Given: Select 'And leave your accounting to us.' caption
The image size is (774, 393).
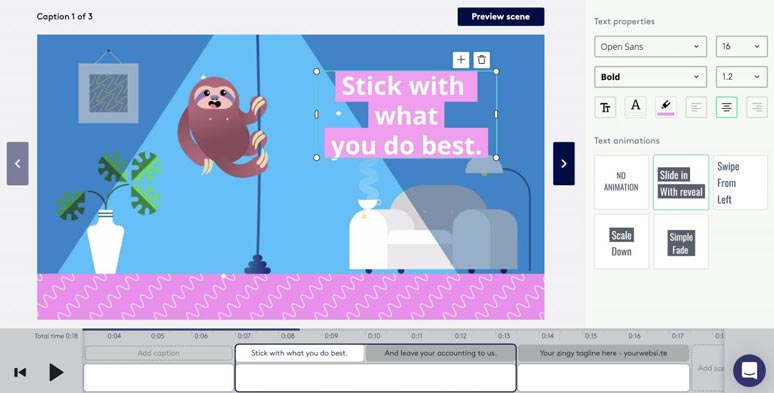Looking at the screenshot, I should coord(440,353).
